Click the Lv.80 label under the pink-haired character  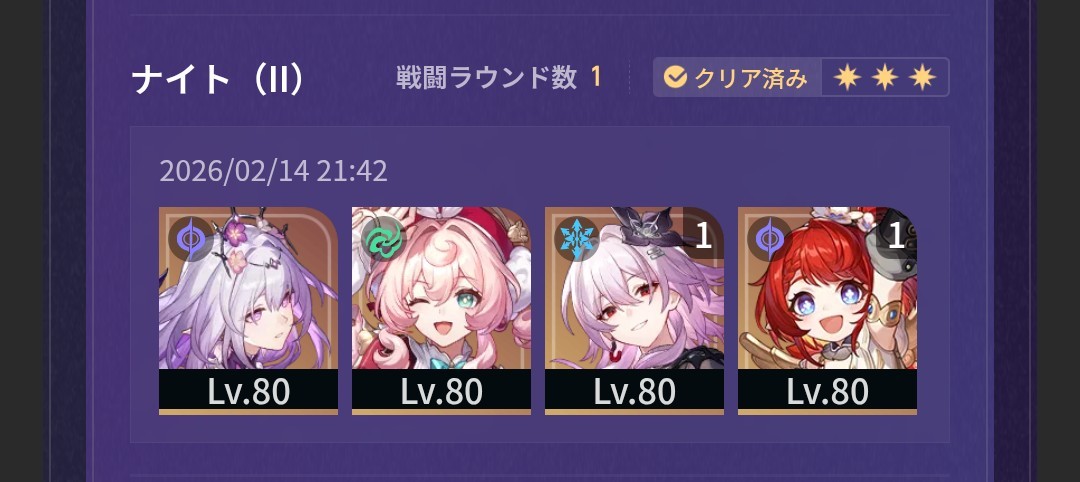tap(442, 391)
